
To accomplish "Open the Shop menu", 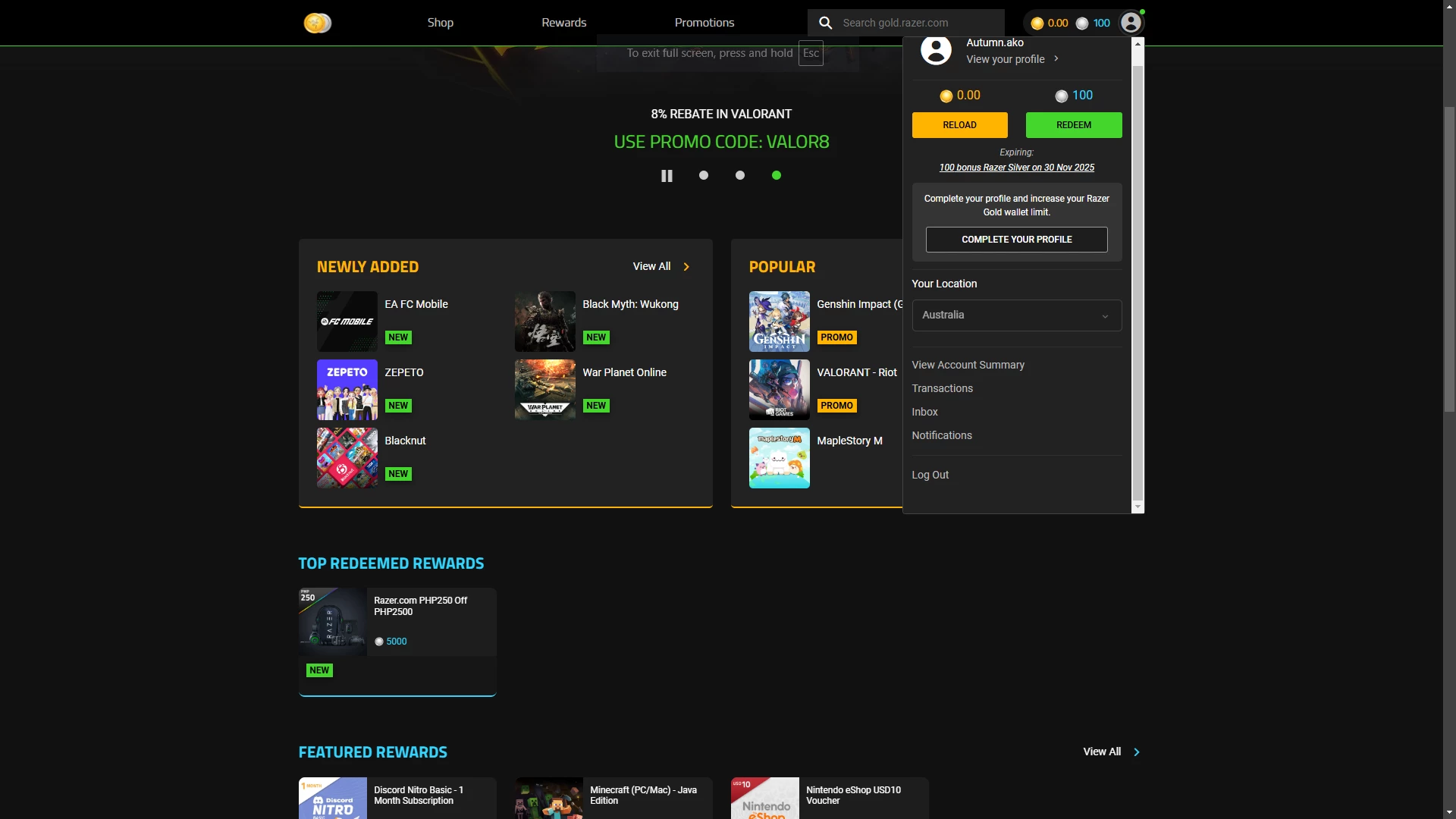I will click(x=440, y=23).
